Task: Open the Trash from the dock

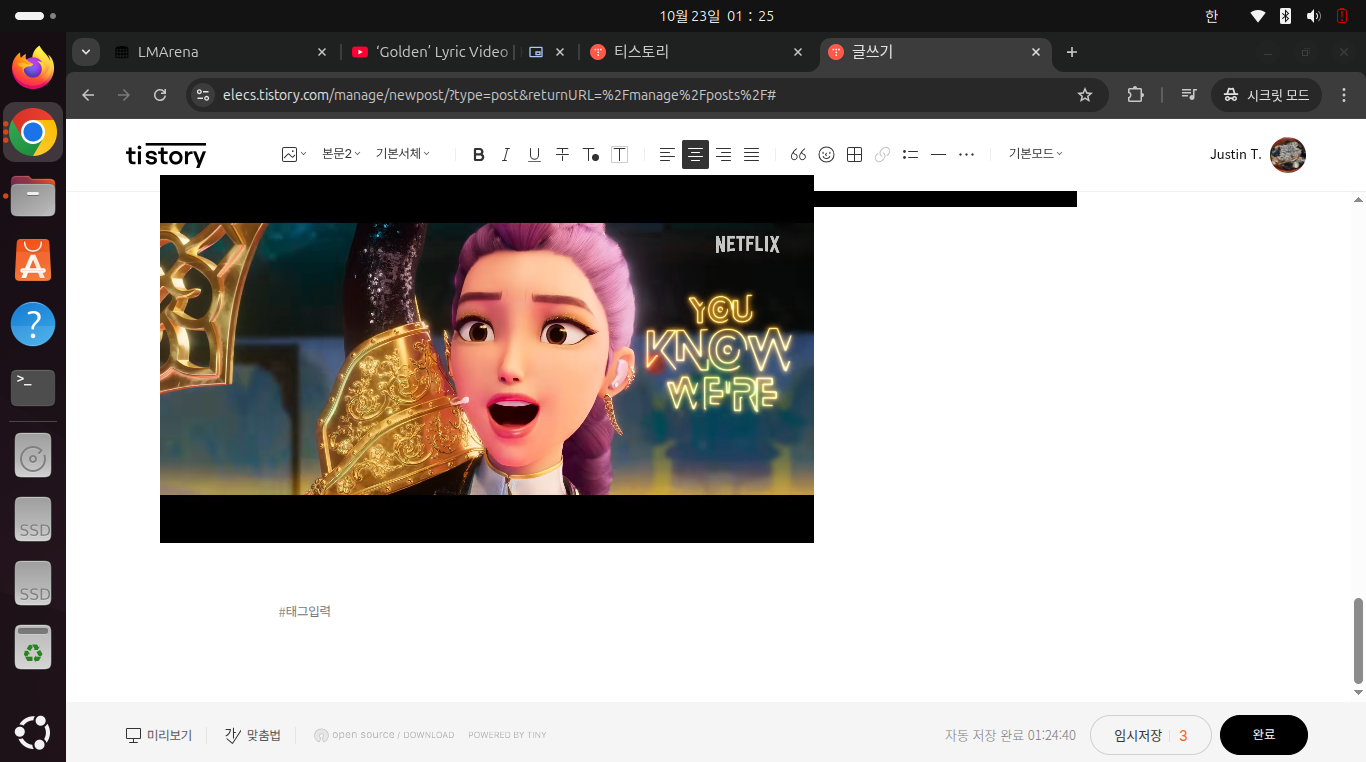Action: 33,648
